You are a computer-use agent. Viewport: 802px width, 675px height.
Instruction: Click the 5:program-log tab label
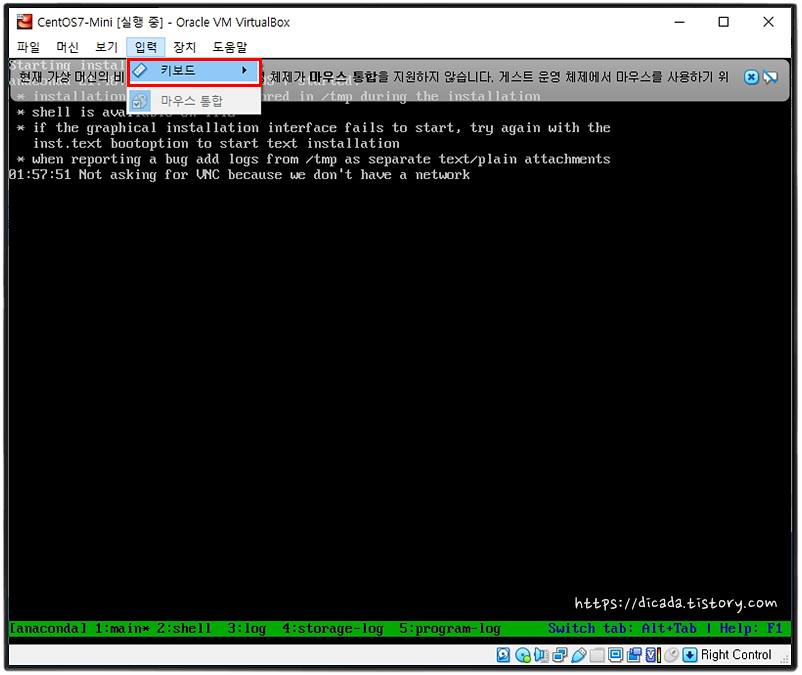coord(450,628)
